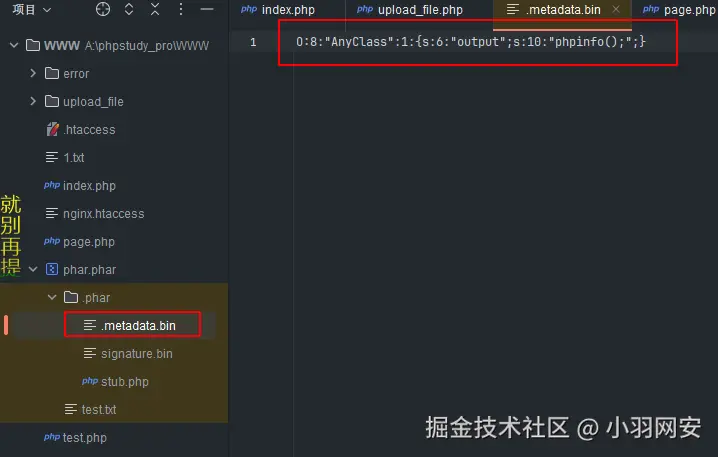Switch to page.php editor tab
Image resolution: width=718 pixels, height=457 pixels.
click(x=679, y=10)
